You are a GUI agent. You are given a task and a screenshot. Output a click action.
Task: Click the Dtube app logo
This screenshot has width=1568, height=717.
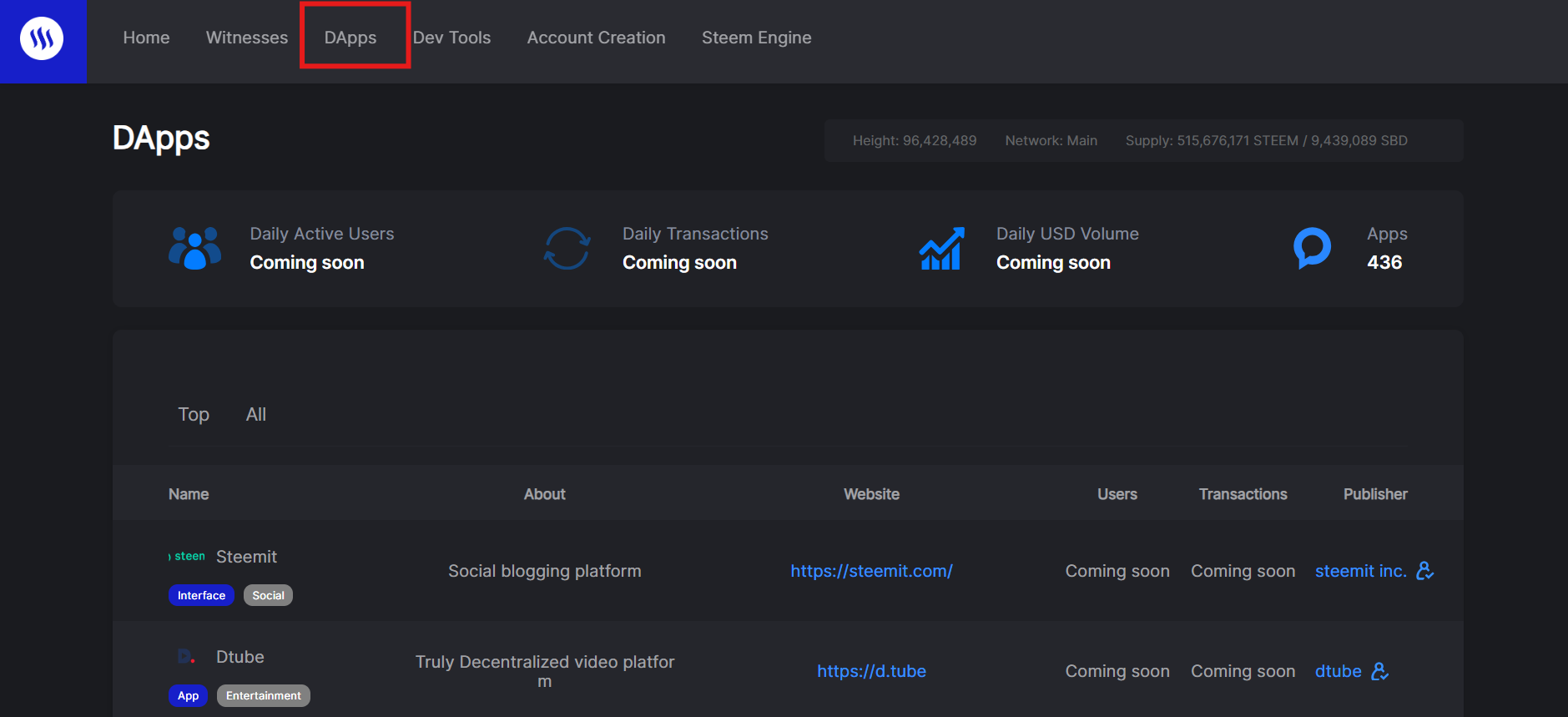(x=187, y=657)
